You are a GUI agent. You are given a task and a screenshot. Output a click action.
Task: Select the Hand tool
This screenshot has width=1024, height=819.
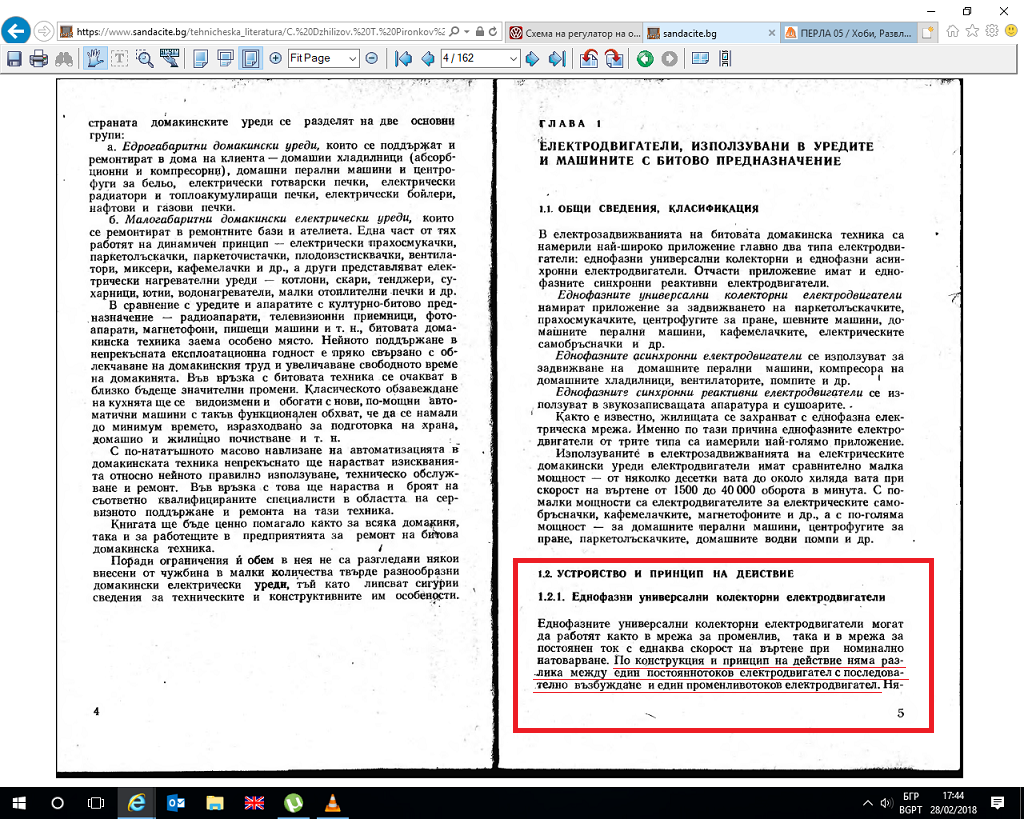click(x=96, y=59)
